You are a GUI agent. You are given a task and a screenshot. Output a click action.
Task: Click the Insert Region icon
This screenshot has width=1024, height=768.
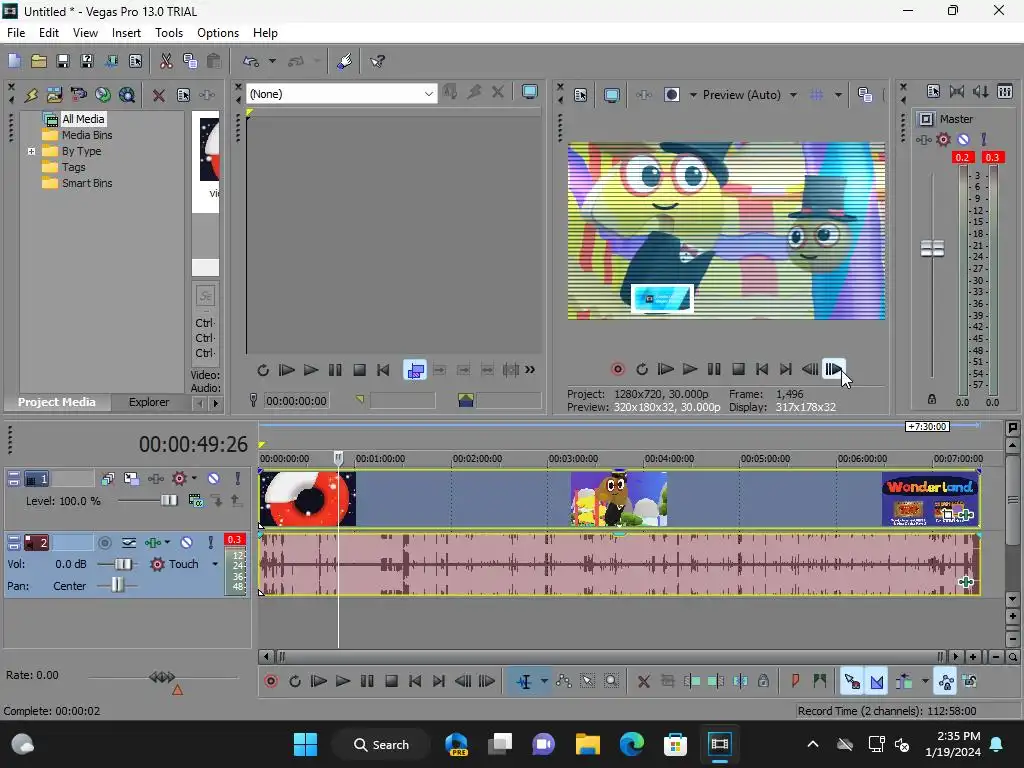coord(820,682)
